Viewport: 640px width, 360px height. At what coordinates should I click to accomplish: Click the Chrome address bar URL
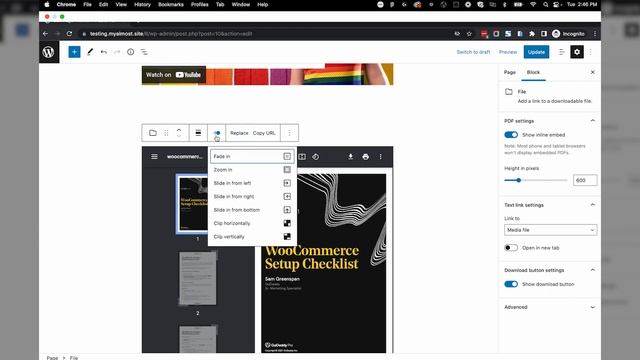171,33
